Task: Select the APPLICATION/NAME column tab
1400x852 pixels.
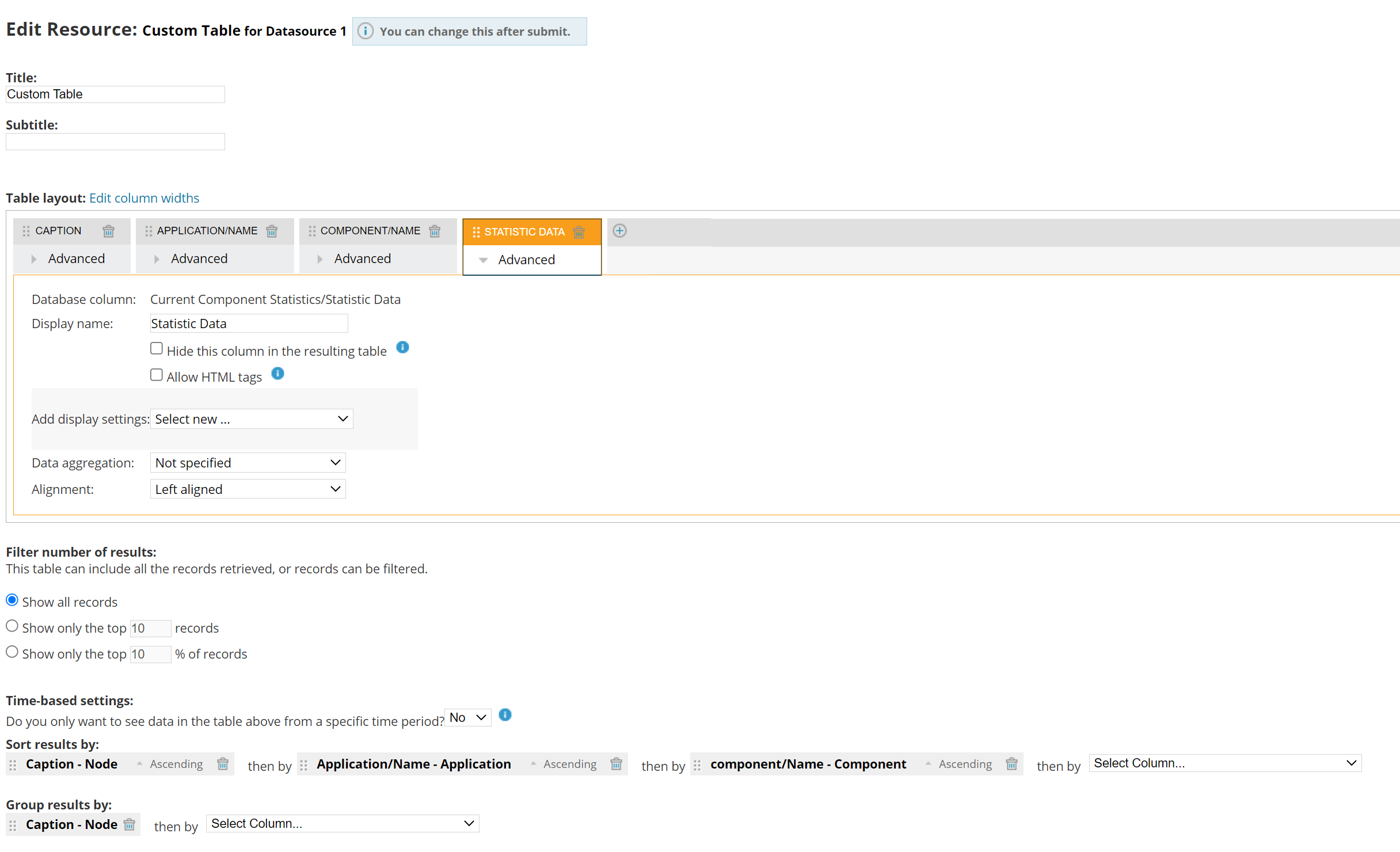Action: 207,231
